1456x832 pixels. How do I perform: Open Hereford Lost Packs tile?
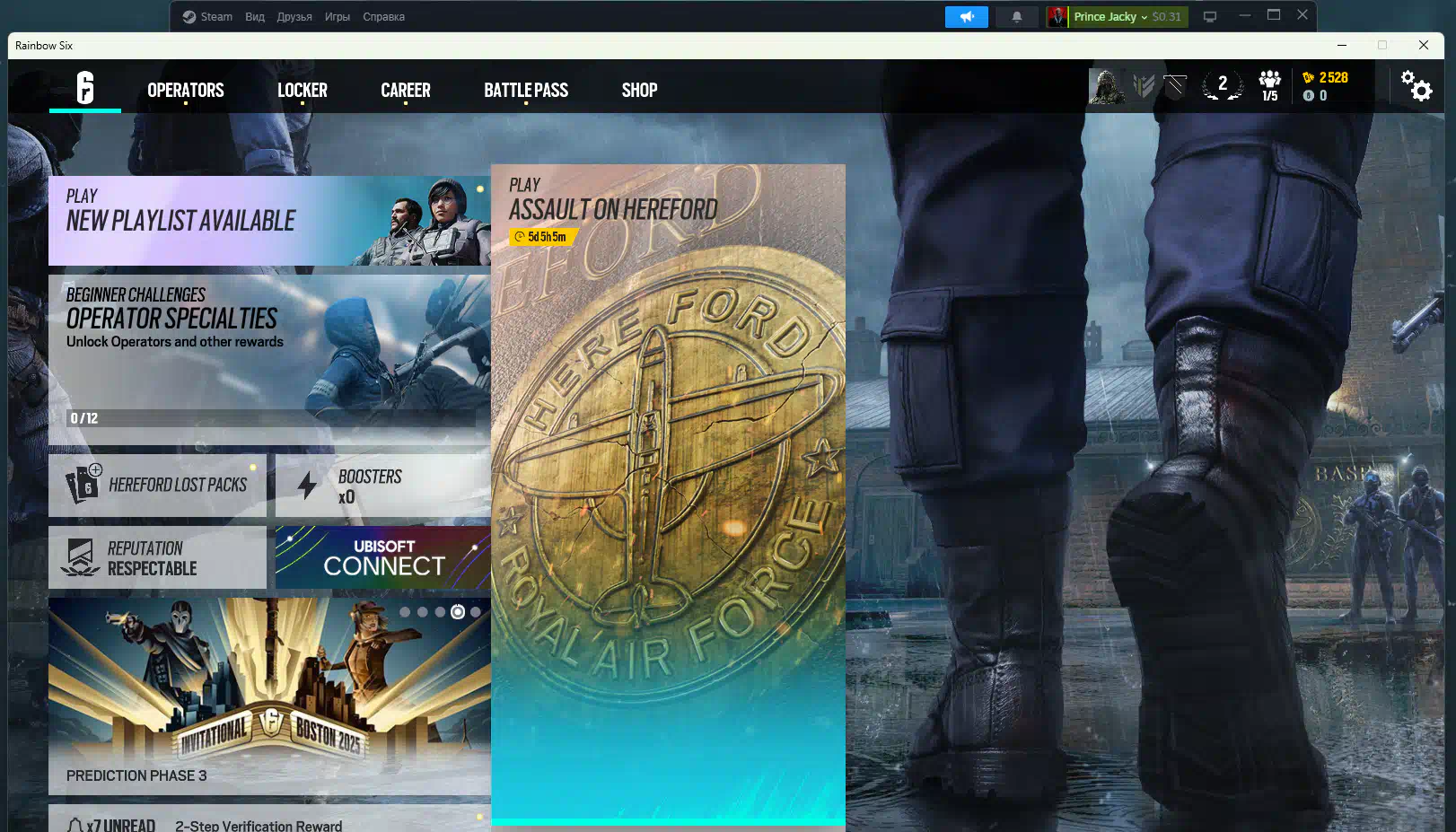(157, 485)
